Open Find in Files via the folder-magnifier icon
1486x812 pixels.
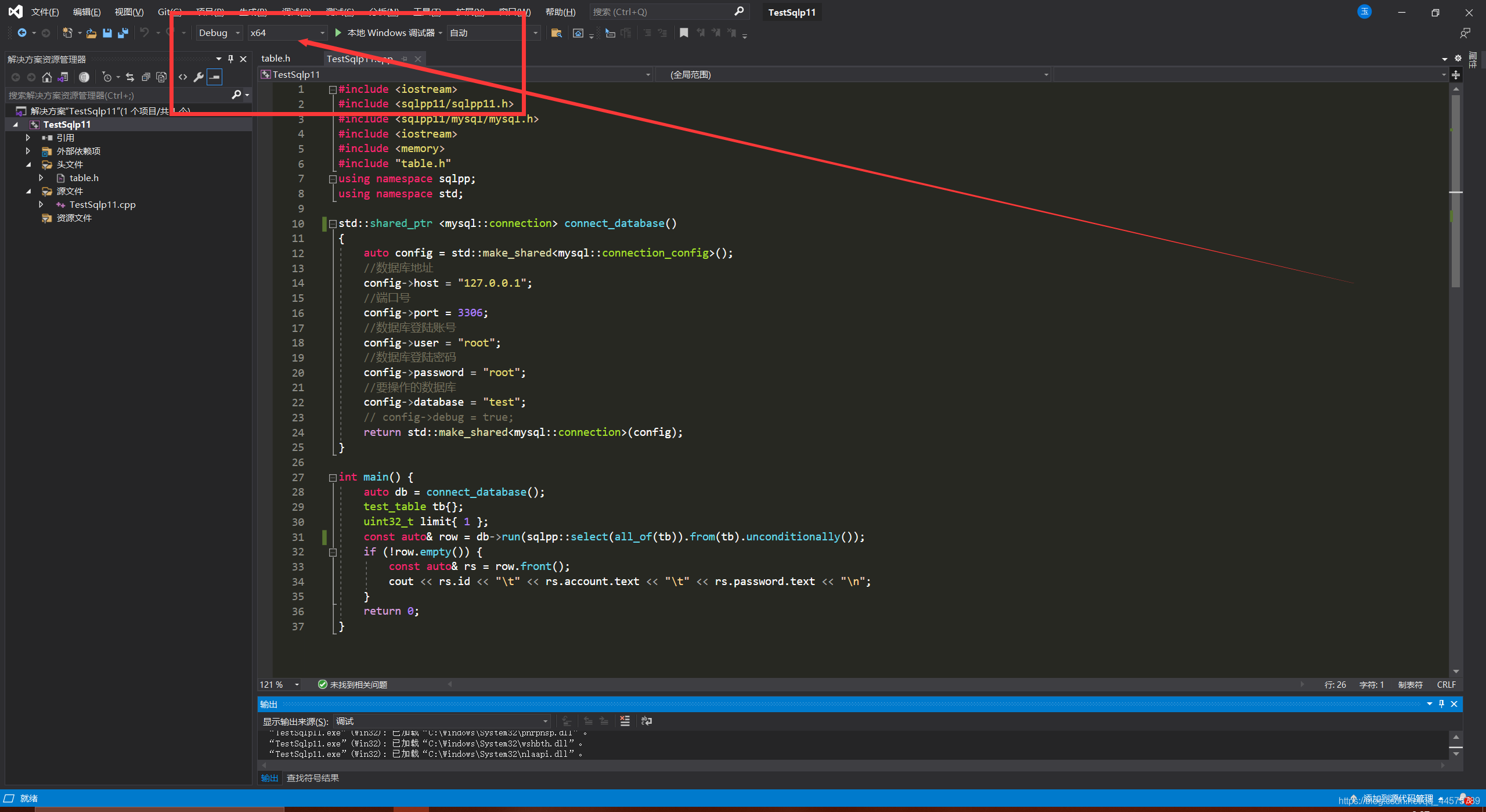[x=556, y=33]
